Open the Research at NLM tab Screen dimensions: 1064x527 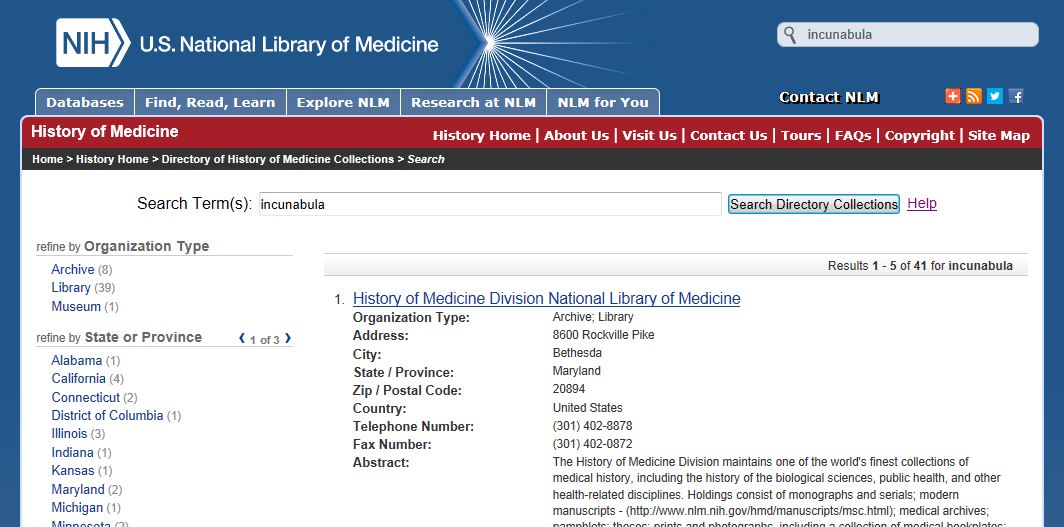click(474, 102)
